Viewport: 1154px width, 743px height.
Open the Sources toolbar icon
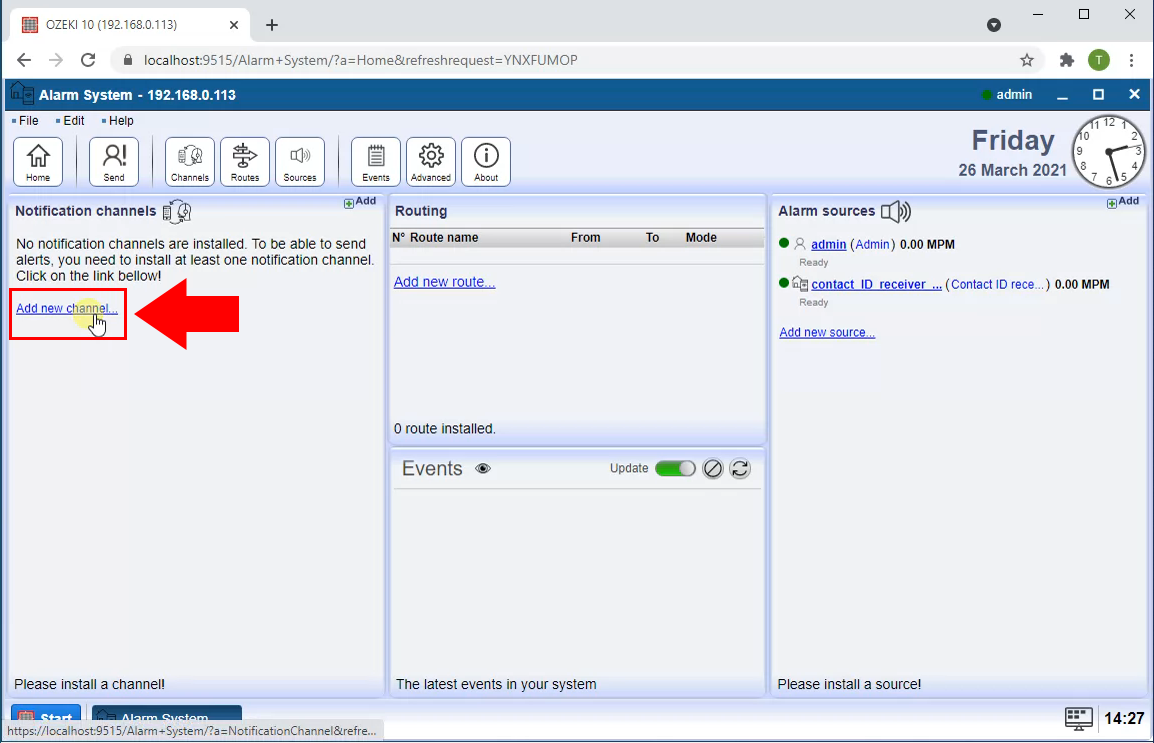(300, 161)
